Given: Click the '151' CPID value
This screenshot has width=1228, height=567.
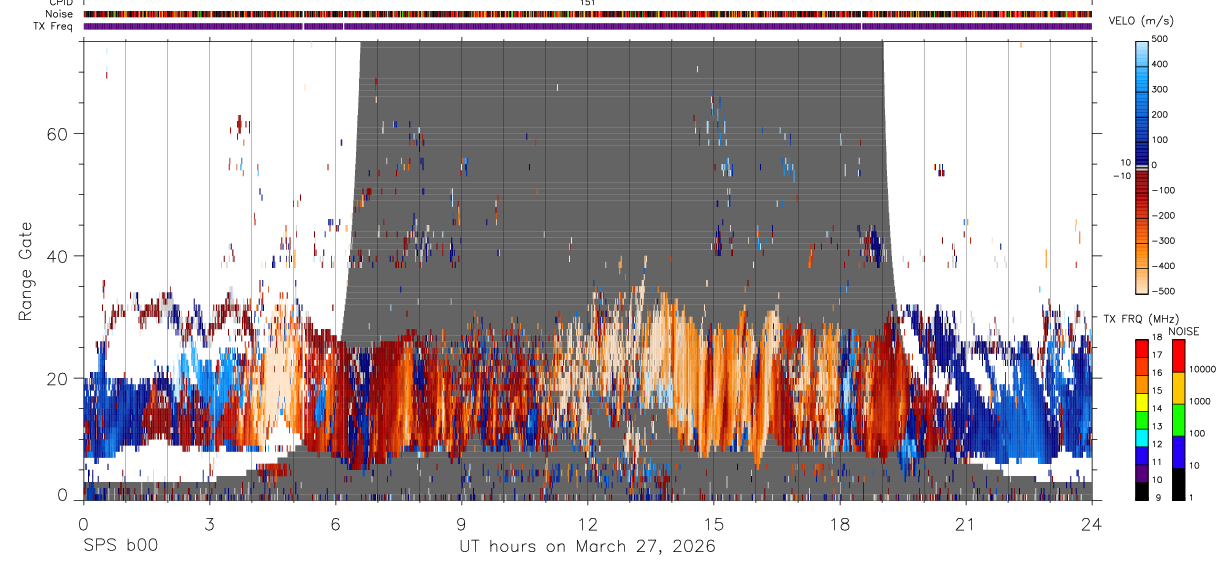Looking at the screenshot, I should [x=588, y=3].
